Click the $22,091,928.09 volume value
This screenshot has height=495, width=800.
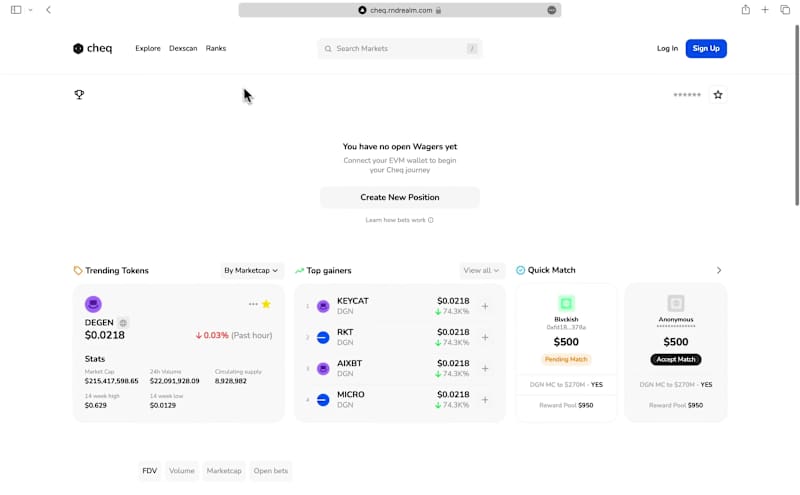click(174, 381)
